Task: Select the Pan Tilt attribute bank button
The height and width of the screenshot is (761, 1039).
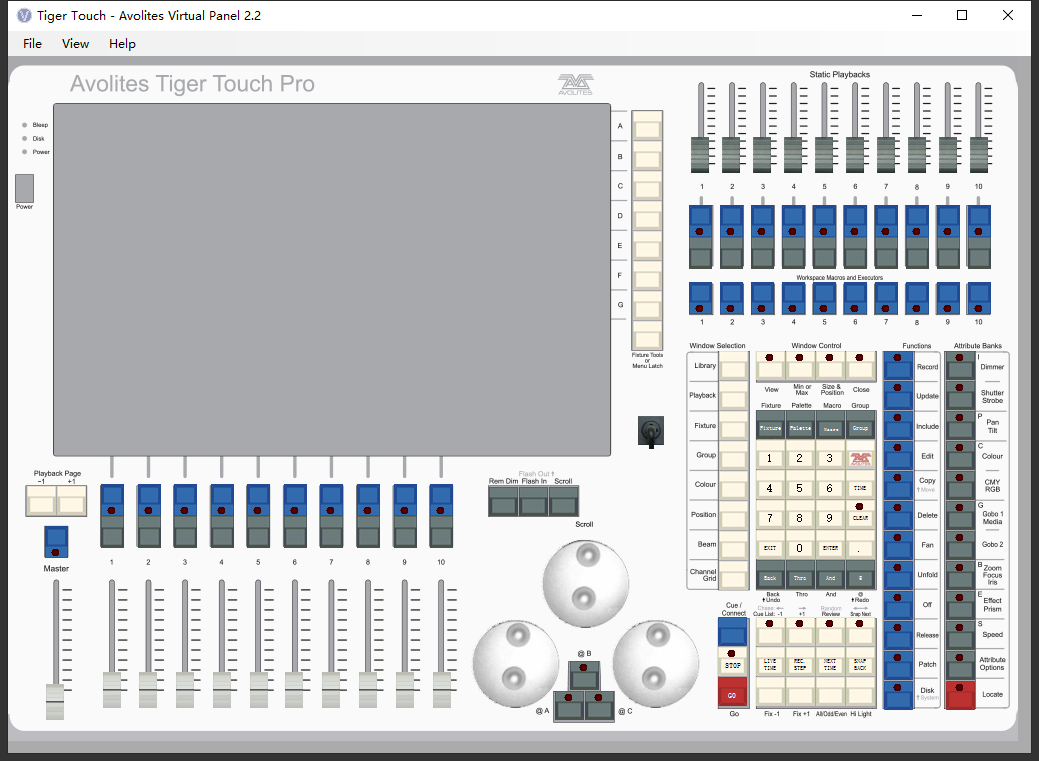Action: pyautogui.click(x=959, y=426)
